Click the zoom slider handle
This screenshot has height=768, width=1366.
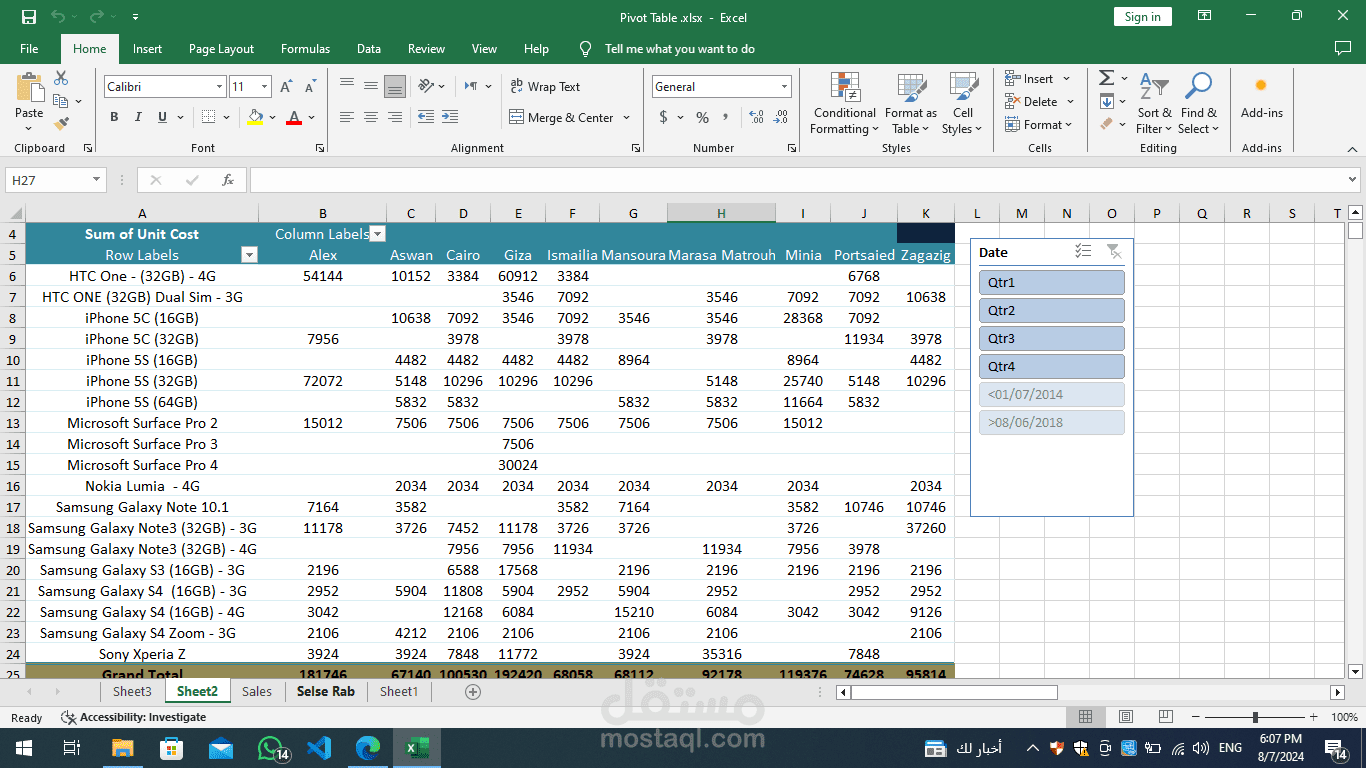(x=1255, y=717)
